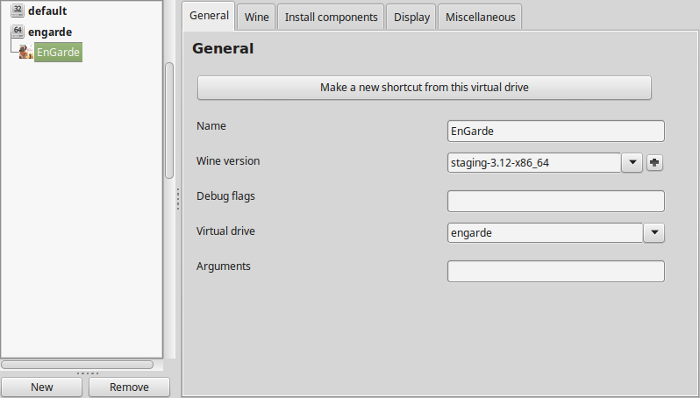Click into the Debug flags field
This screenshot has width=700, height=398.
click(x=556, y=201)
